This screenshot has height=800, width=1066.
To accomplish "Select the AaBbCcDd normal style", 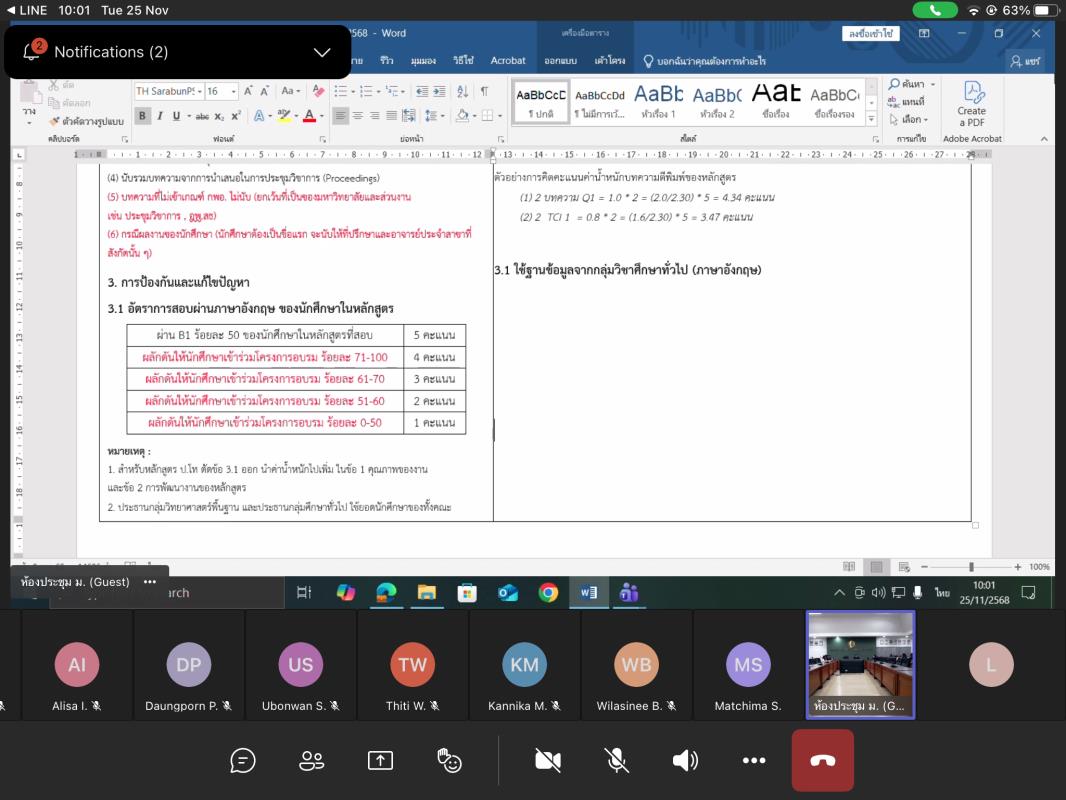I will point(541,102).
